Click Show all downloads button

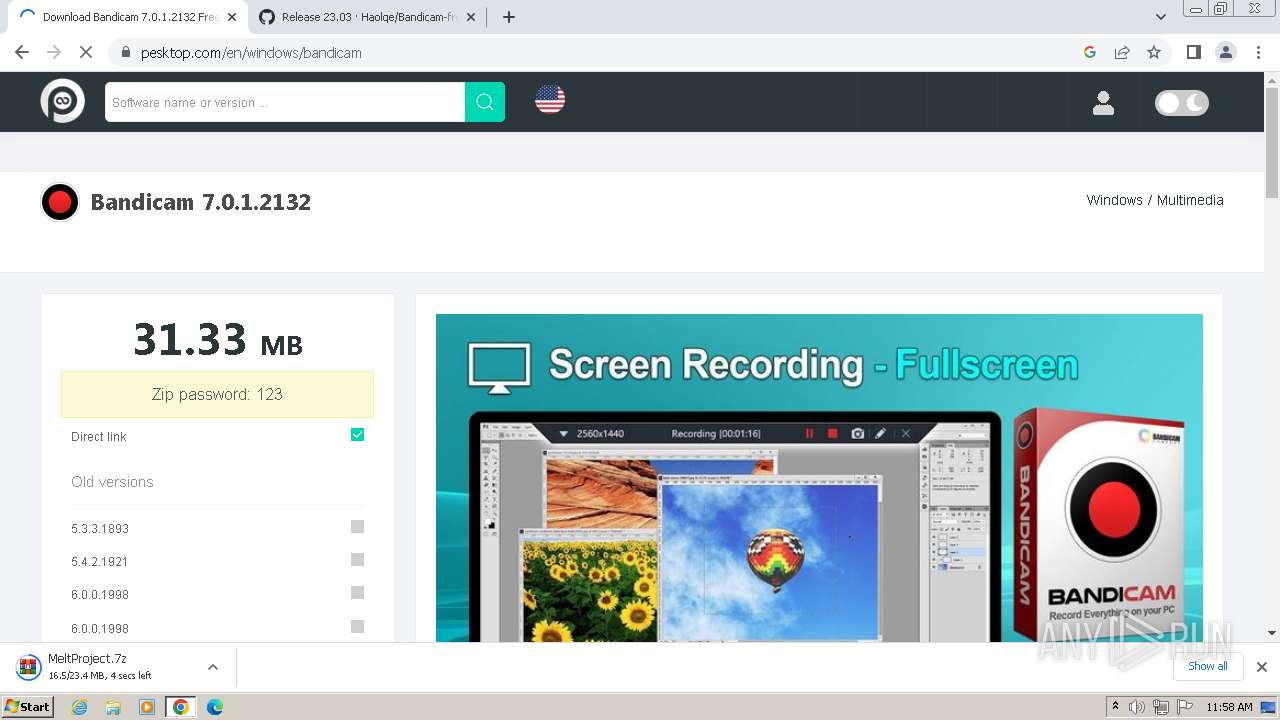point(1208,666)
